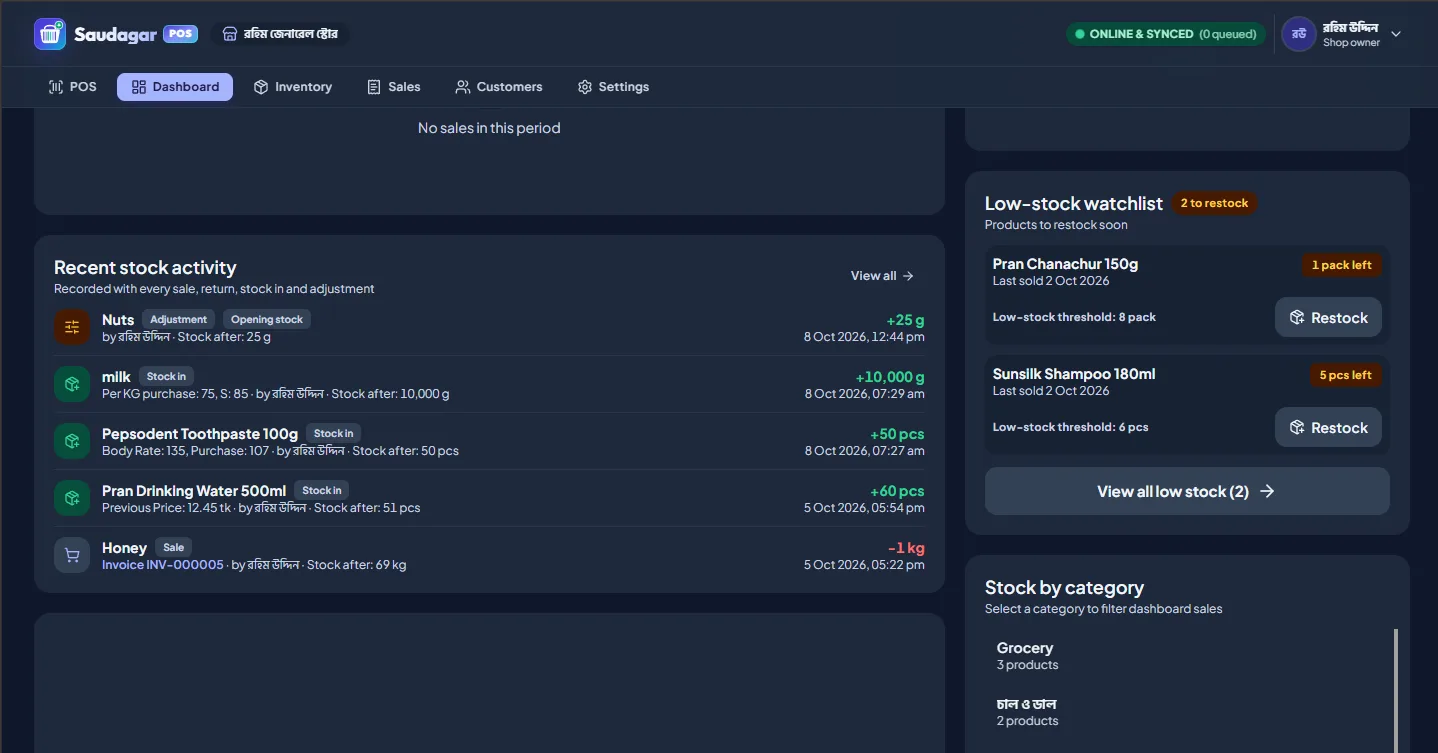Click the Pran Drinking Water stock-in icon

tap(72, 498)
